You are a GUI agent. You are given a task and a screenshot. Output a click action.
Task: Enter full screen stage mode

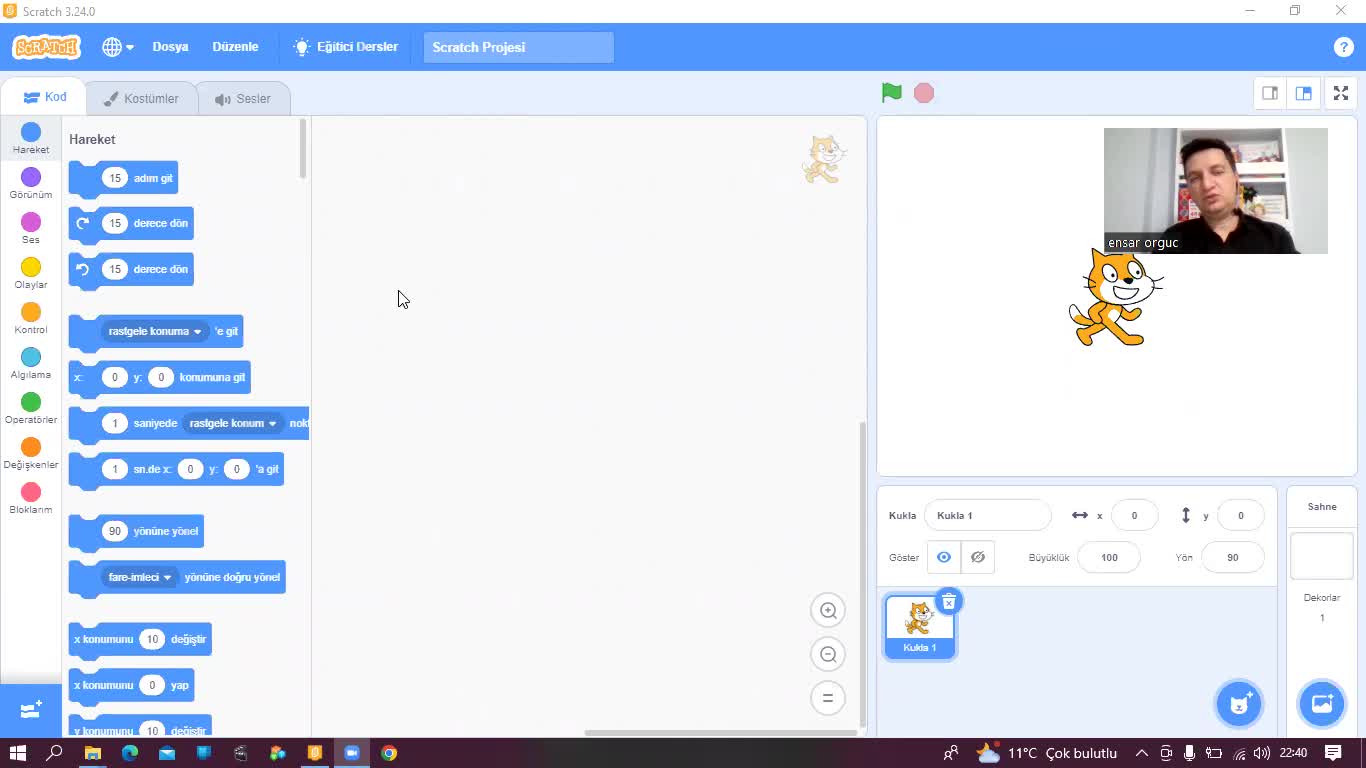click(x=1341, y=93)
